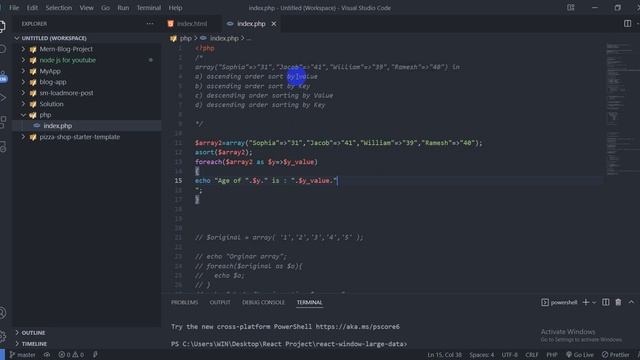Image resolution: width=640 pixels, height=360 pixels.
Task: Open the Help menu
Action: 176,8
